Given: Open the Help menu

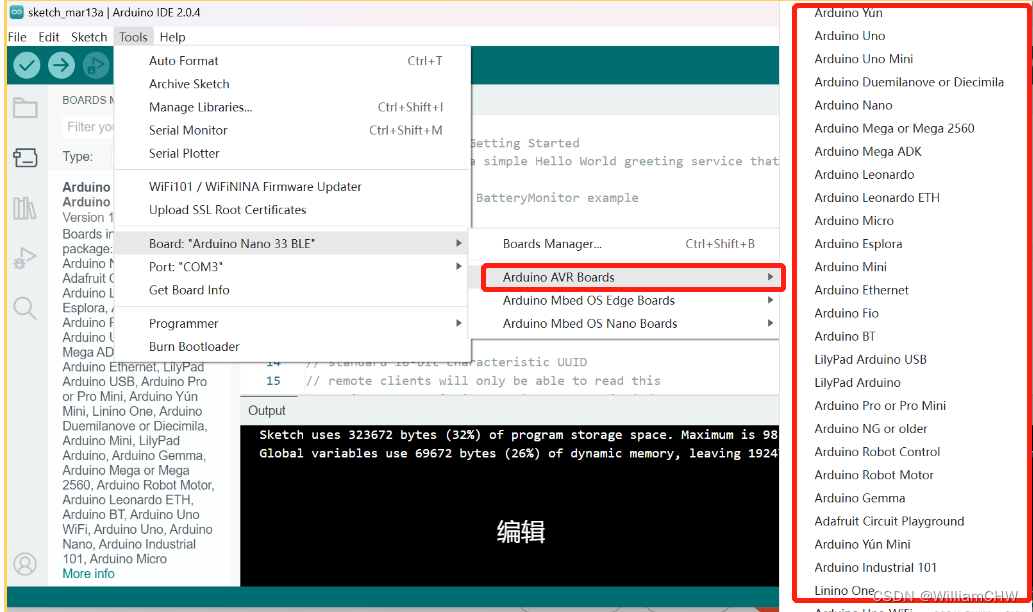Looking at the screenshot, I should point(173,37).
